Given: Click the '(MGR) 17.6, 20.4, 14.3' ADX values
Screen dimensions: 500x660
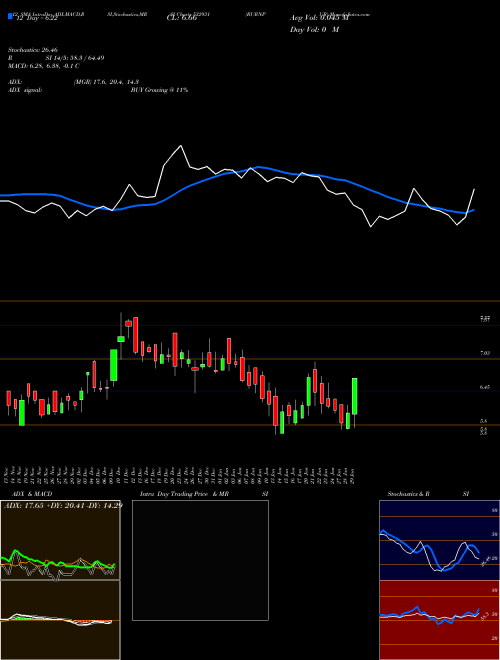Looking at the screenshot, I should point(106,82).
